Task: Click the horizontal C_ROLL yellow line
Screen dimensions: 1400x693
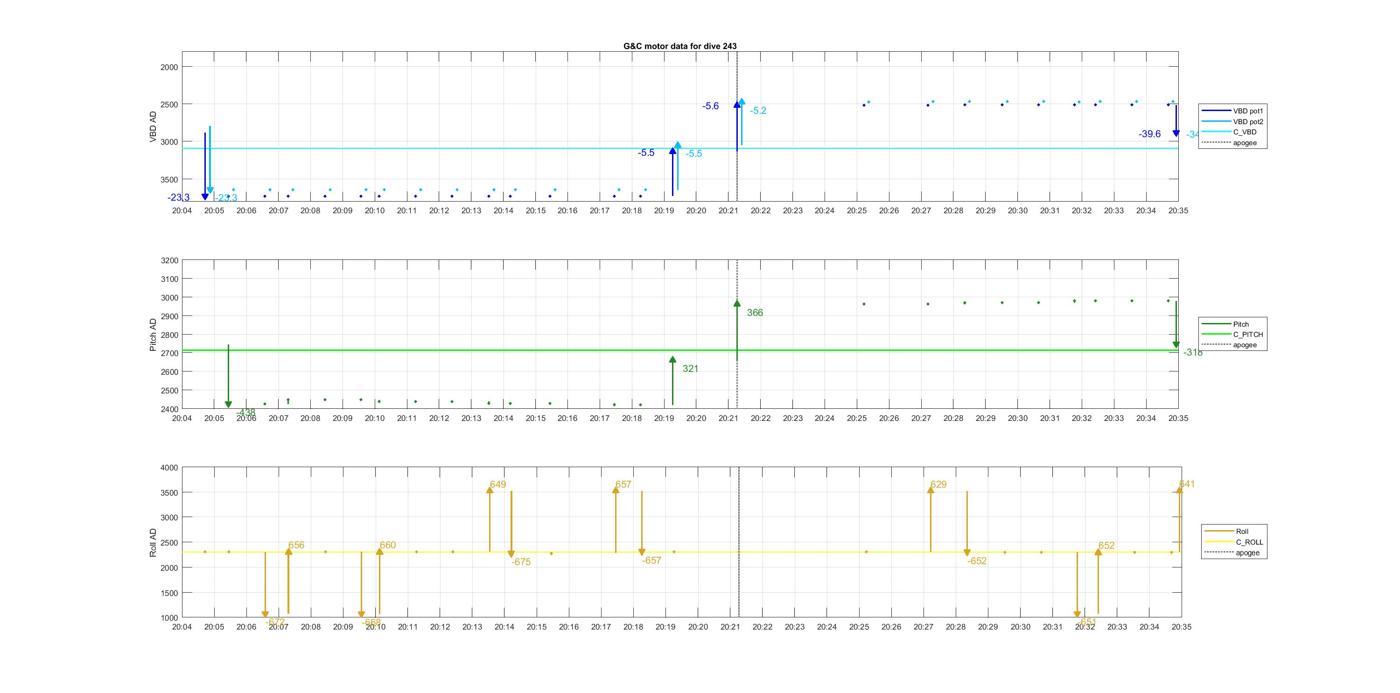Action: click(680, 552)
